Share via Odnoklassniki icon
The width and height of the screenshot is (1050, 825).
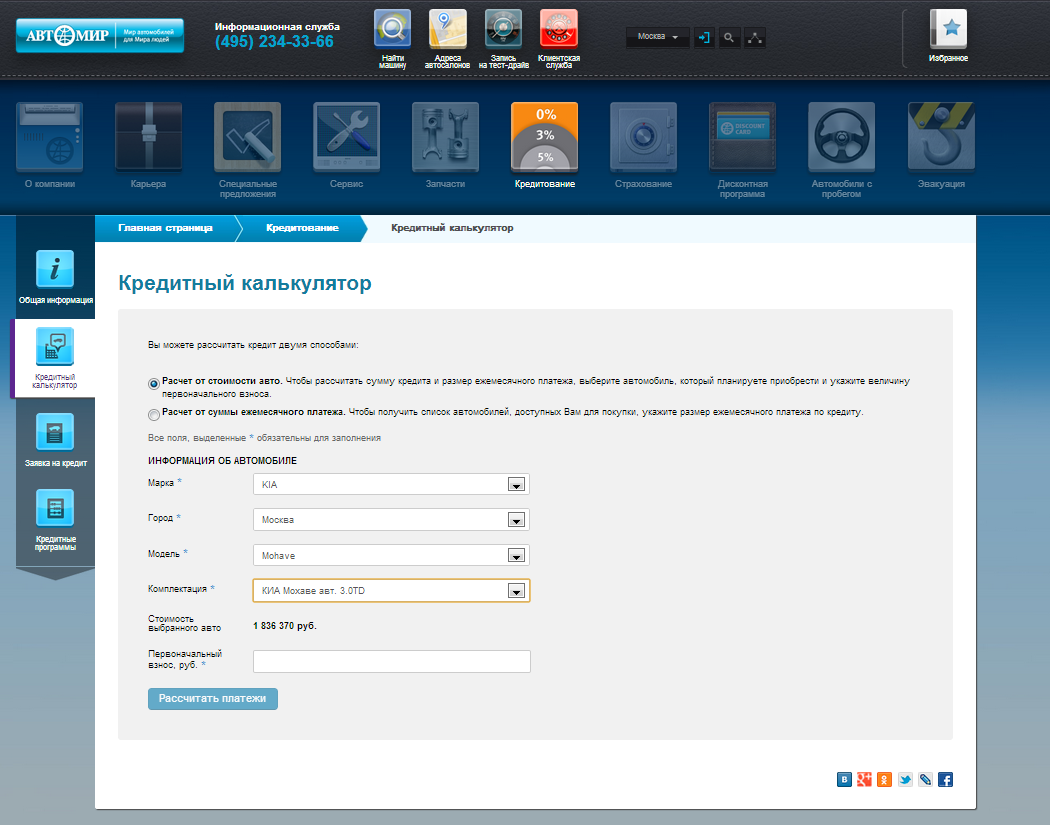[x=885, y=779]
